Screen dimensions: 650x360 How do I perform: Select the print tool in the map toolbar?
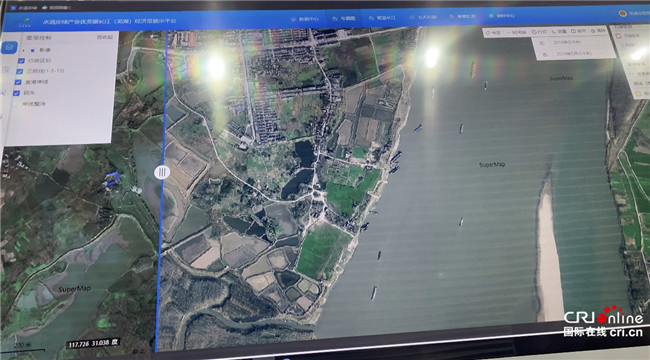(540, 32)
